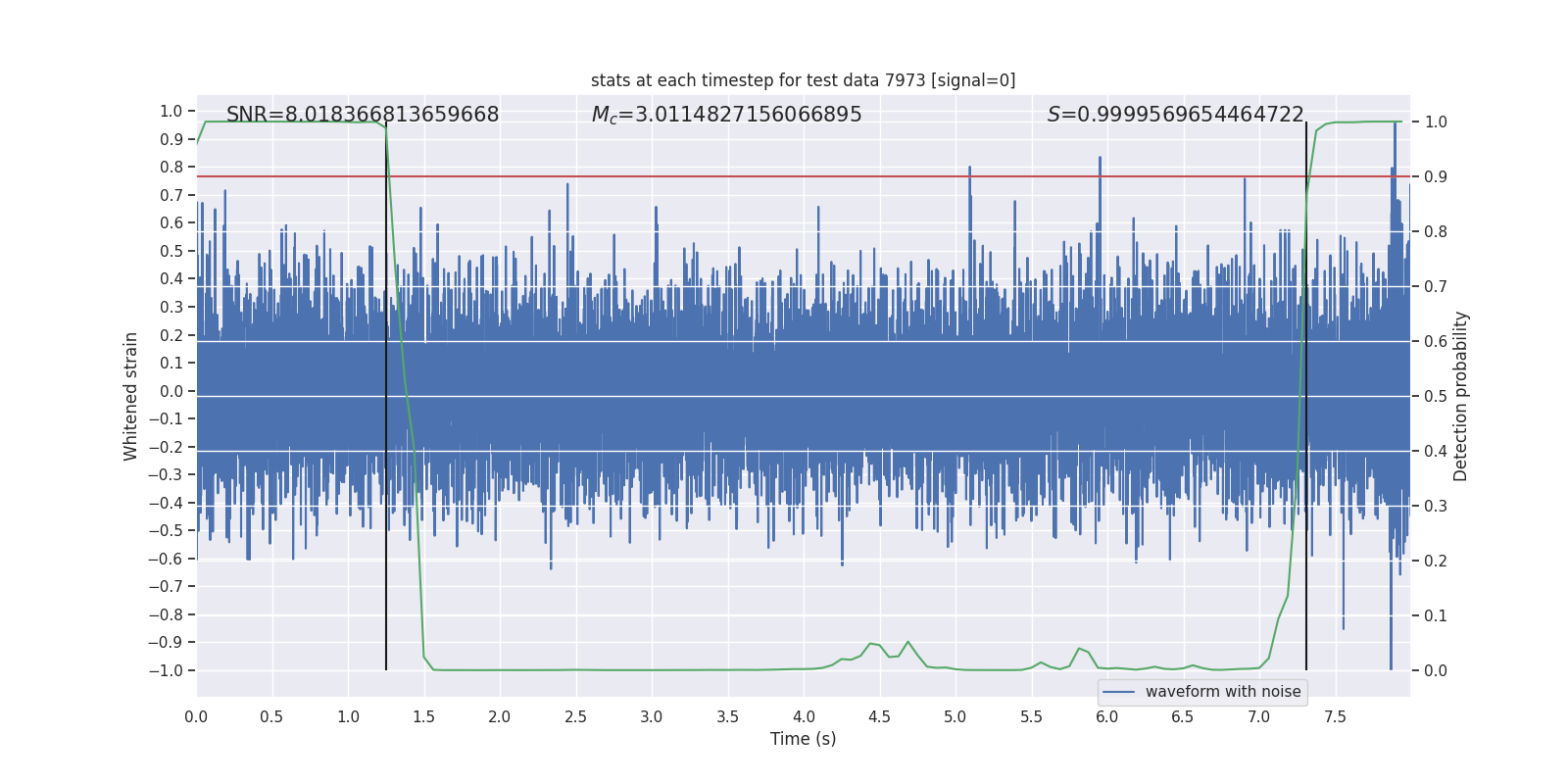Click the 0.9 tick on probability axis

[1436, 177]
